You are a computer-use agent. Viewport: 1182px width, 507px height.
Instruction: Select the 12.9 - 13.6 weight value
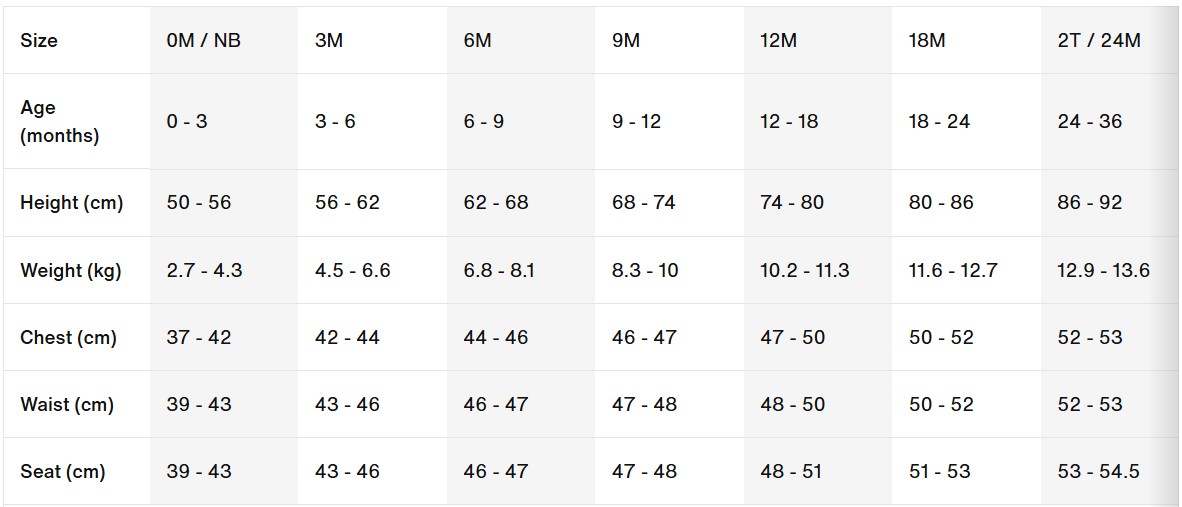(x=1103, y=270)
